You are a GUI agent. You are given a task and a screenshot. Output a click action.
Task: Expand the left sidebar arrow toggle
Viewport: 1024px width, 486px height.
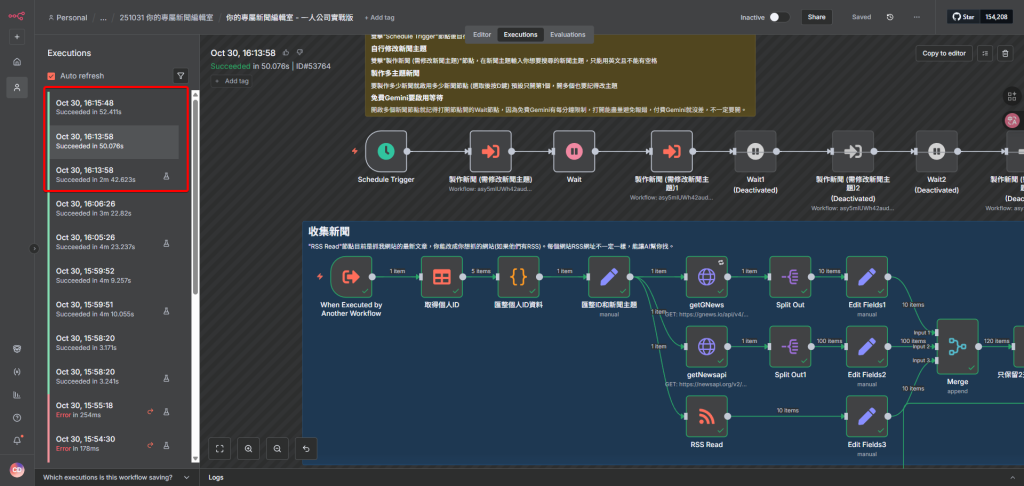[x=35, y=248]
